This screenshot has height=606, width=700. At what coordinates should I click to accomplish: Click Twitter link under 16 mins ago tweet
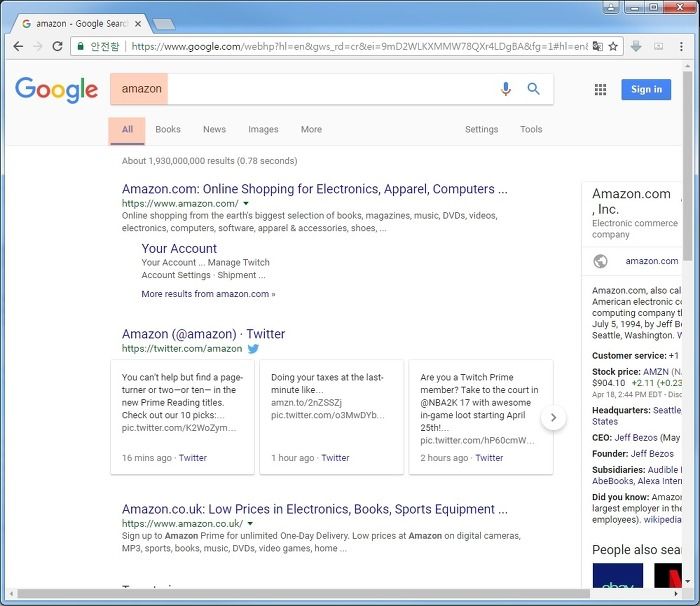tap(193, 458)
